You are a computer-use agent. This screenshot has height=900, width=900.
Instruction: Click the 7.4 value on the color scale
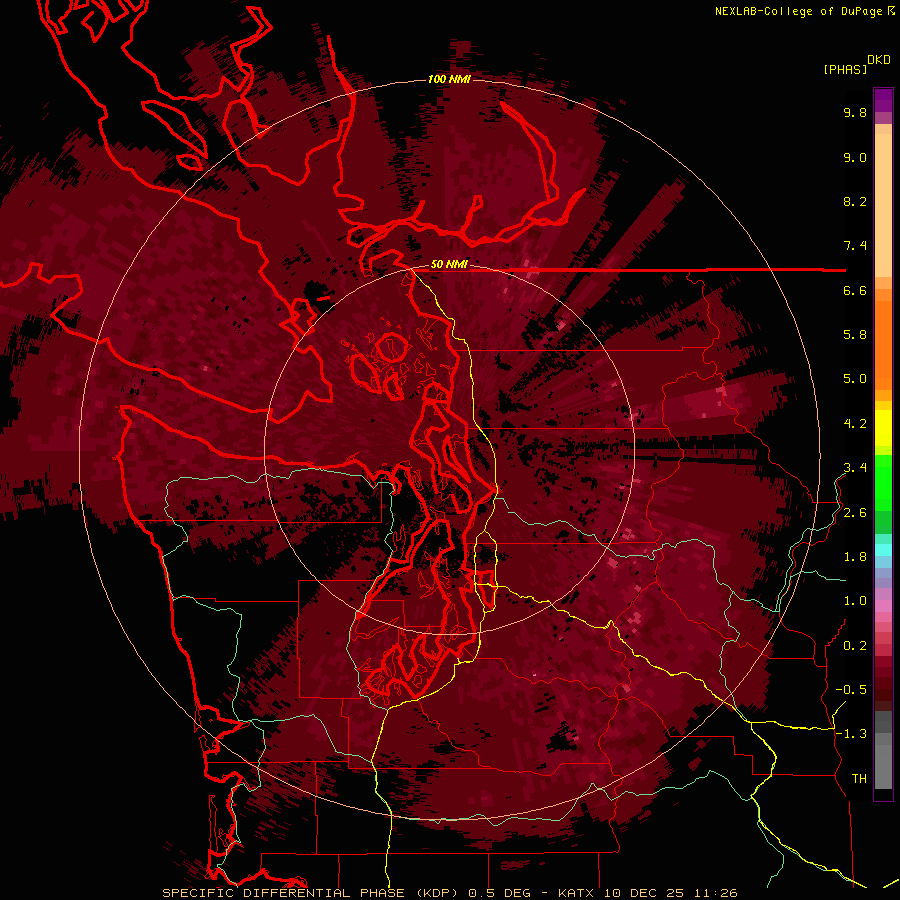(x=855, y=246)
